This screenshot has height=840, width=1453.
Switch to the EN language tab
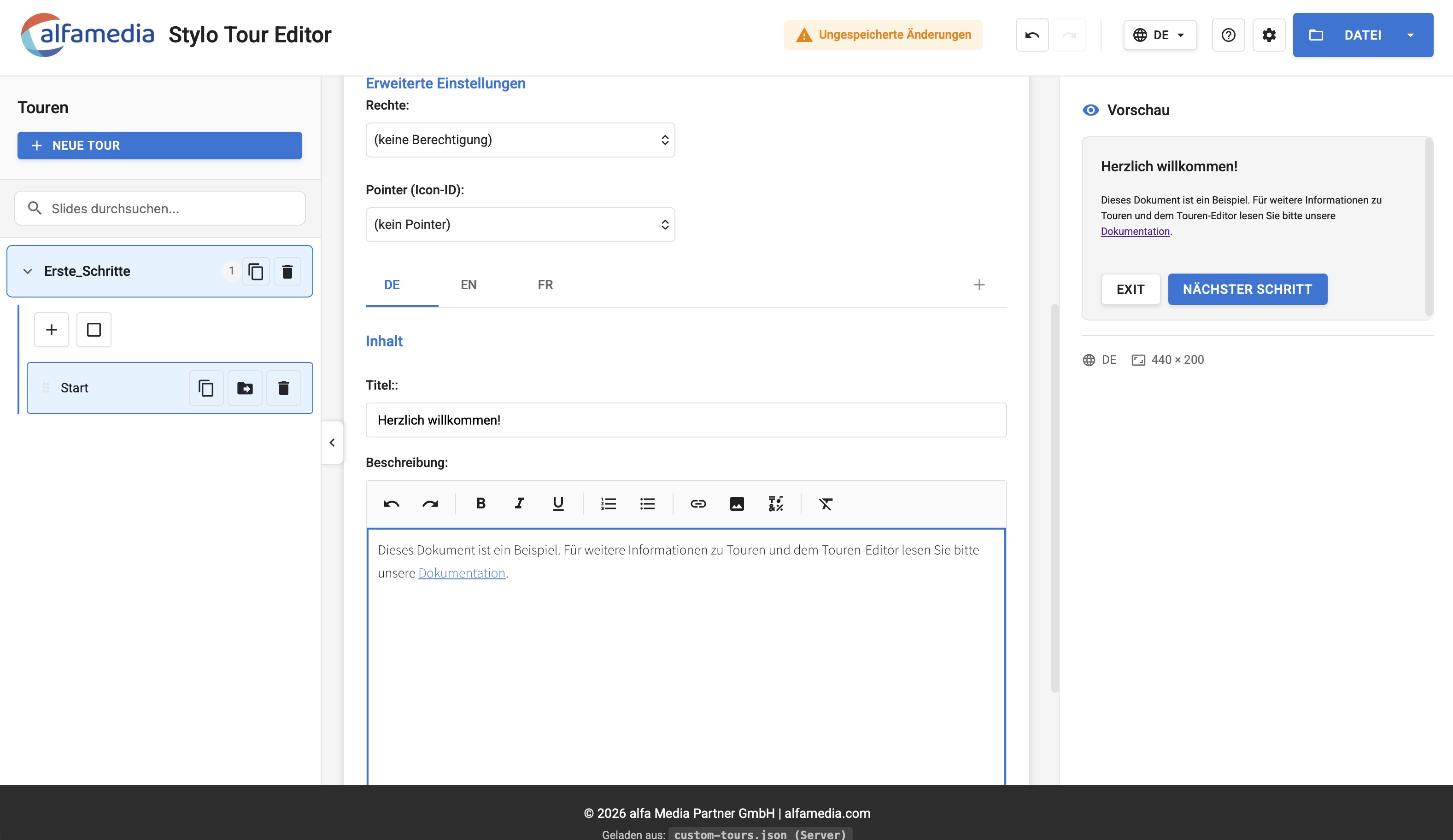(468, 285)
